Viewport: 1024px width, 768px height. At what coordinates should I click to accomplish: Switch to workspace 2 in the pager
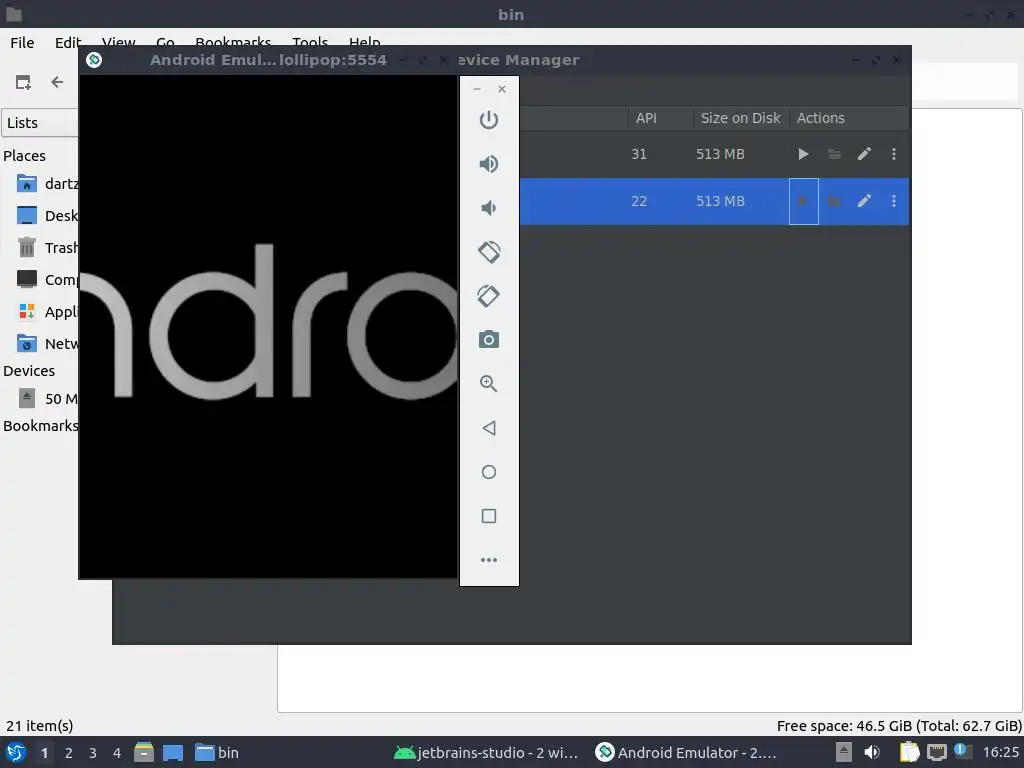point(69,753)
